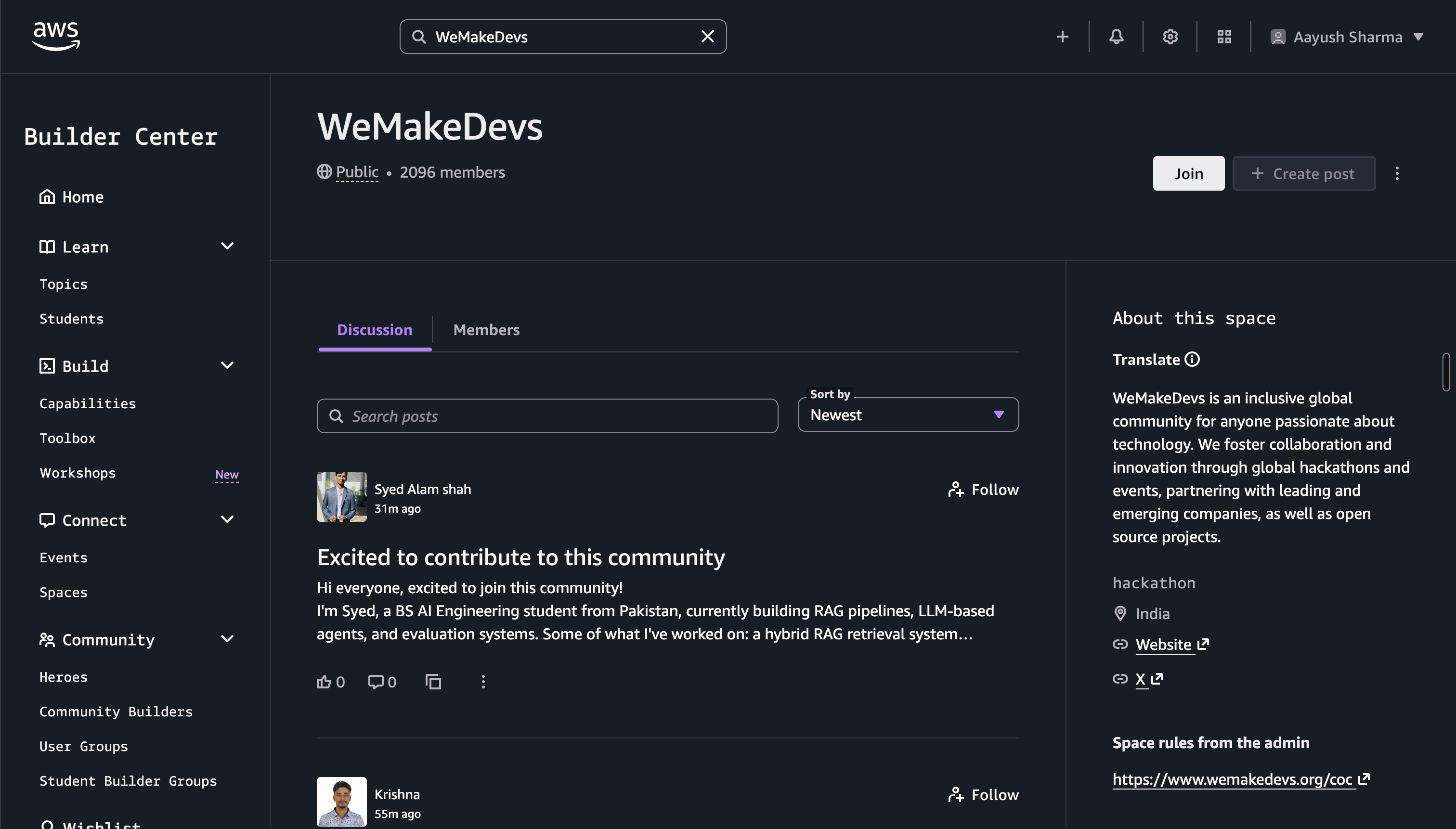Open Toolbox in sidebar
The image size is (1456, 829).
pyautogui.click(x=67, y=439)
